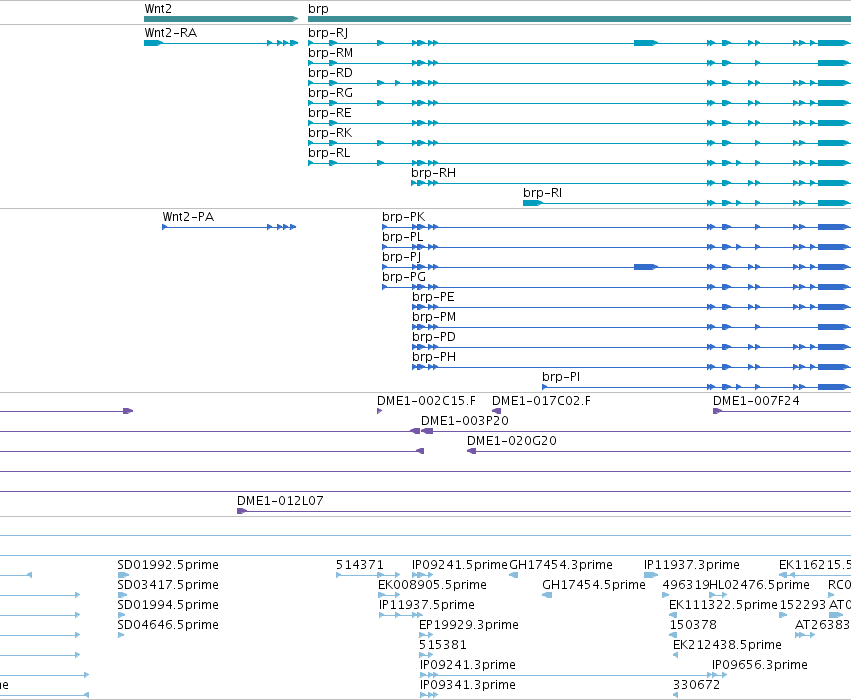The width and height of the screenshot is (851, 700).
Task: Select the brp-PM protein label
Action: (x=434, y=318)
